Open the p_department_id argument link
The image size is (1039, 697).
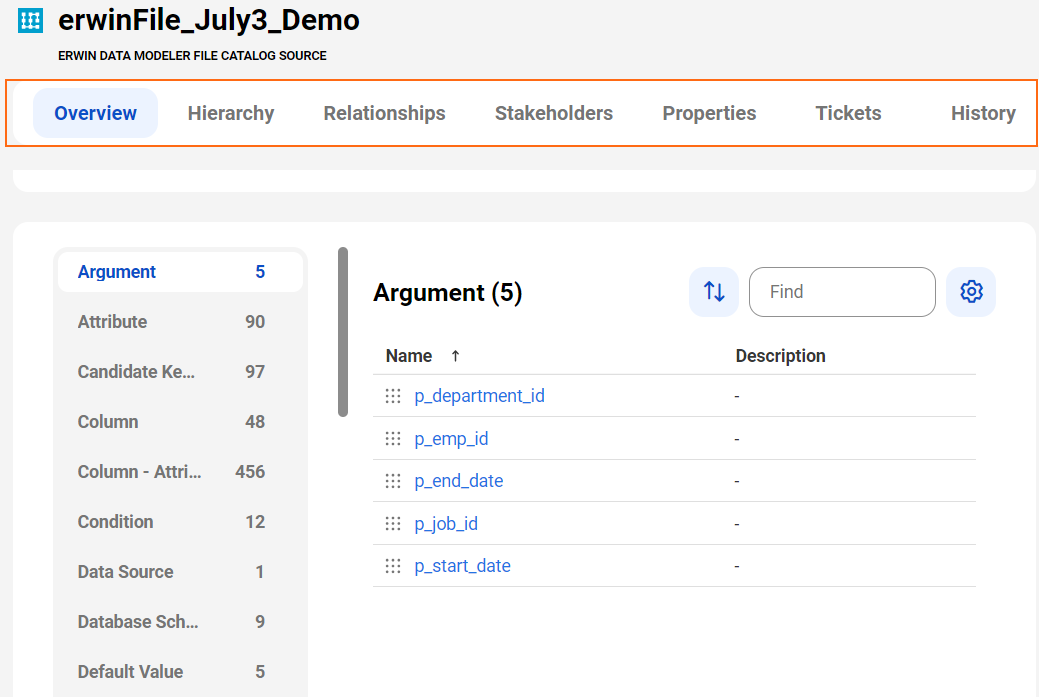480,396
